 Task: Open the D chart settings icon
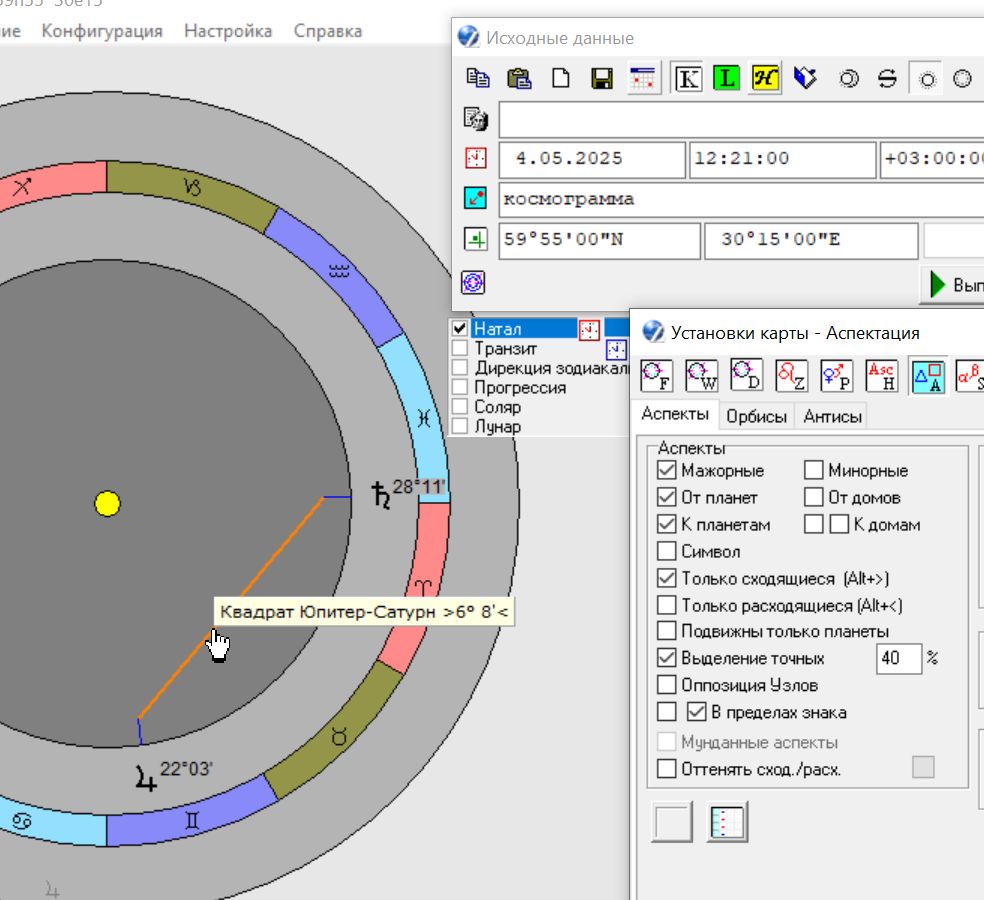(747, 375)
